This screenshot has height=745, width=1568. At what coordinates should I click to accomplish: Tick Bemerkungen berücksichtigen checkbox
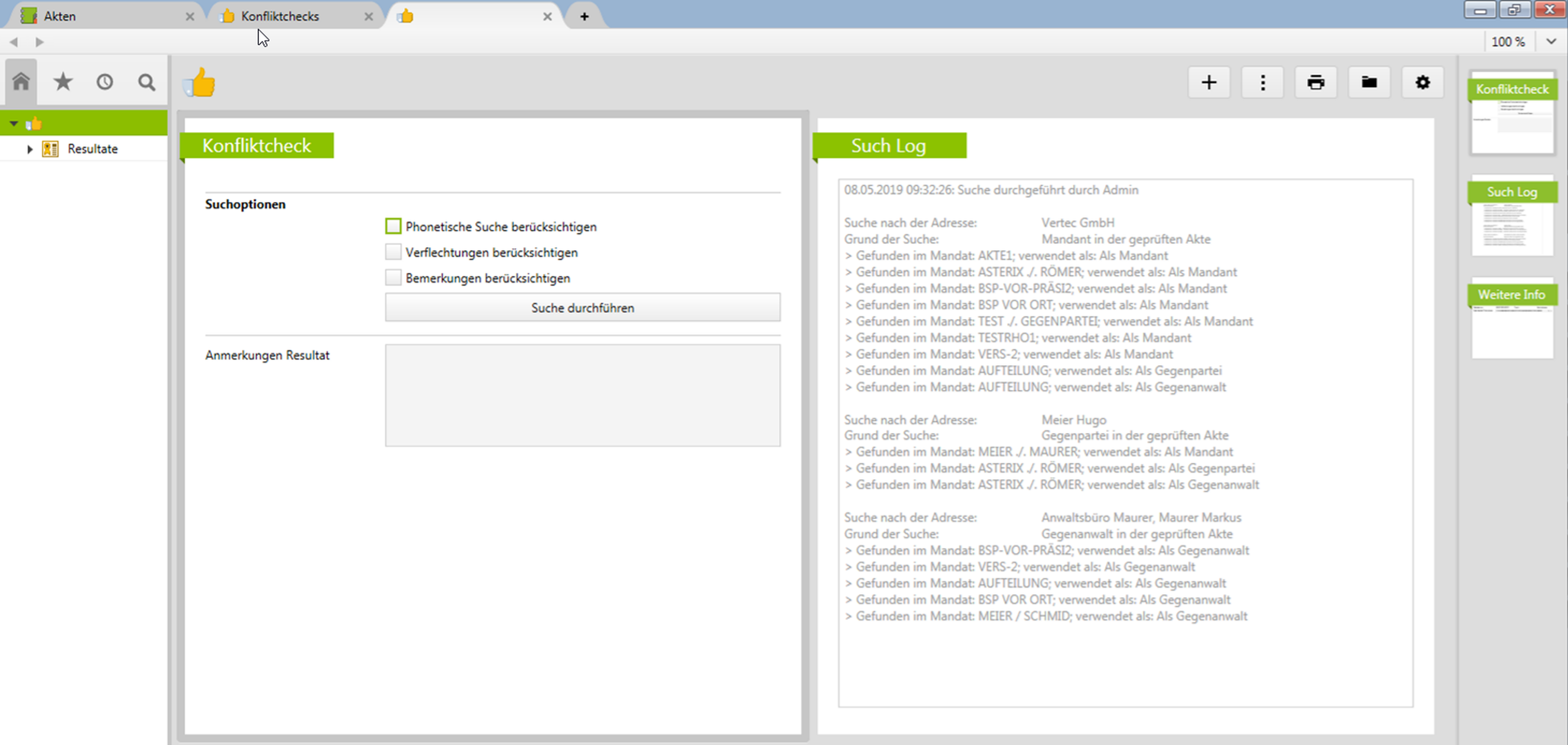[393, 278]
